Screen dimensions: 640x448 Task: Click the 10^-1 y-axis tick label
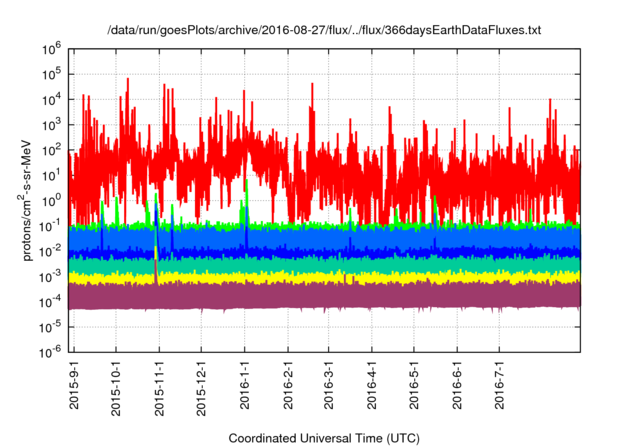pos(50,226)
